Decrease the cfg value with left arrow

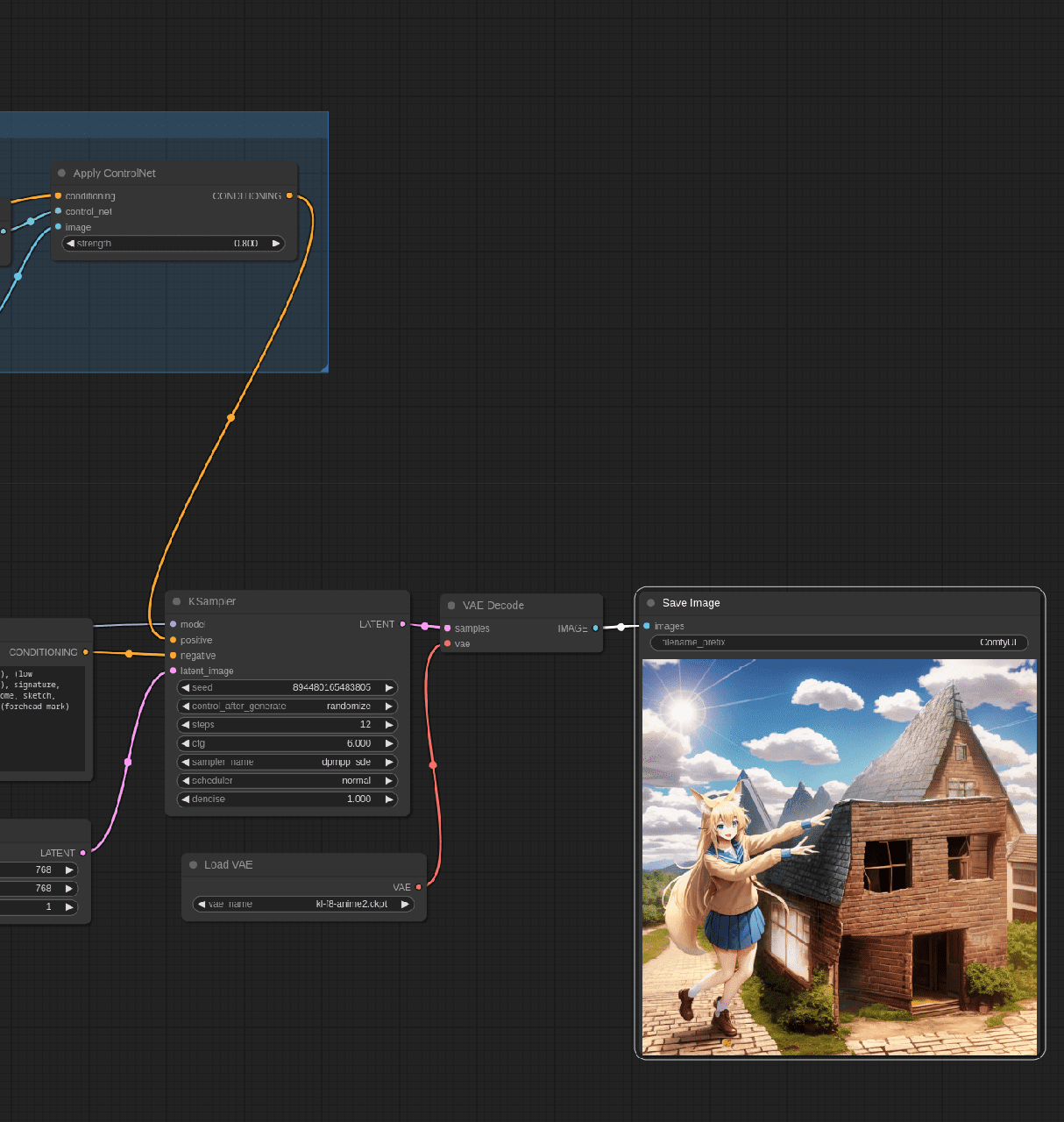click(x=186, y=743)
